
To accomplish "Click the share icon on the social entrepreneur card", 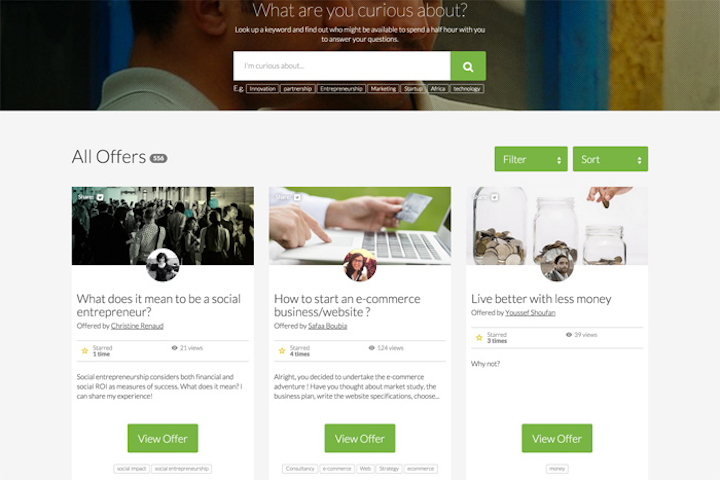I will coord(100,197).
